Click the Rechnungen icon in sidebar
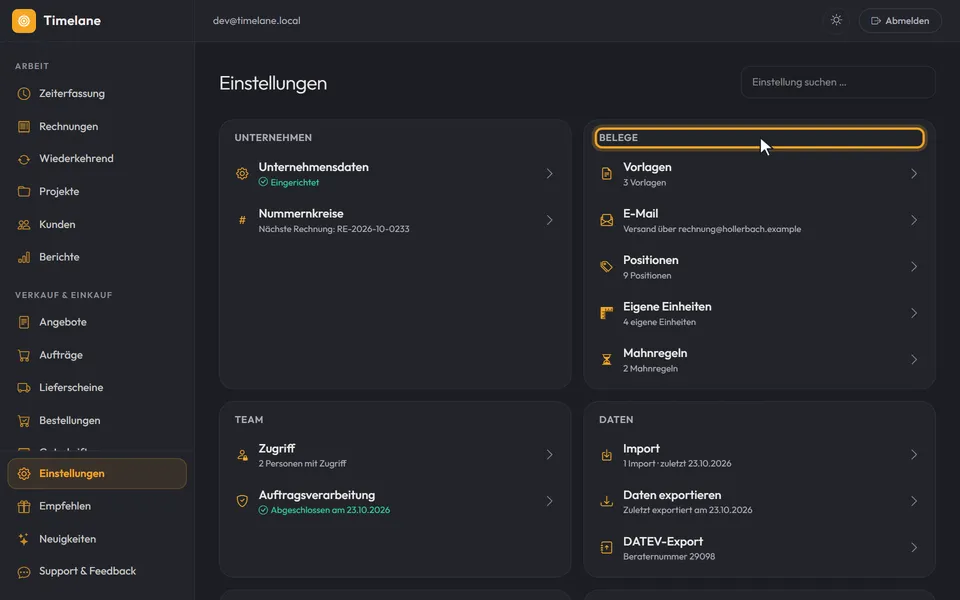Image resolution: width=960 pixels, height=600 pixels. (24, 127)
